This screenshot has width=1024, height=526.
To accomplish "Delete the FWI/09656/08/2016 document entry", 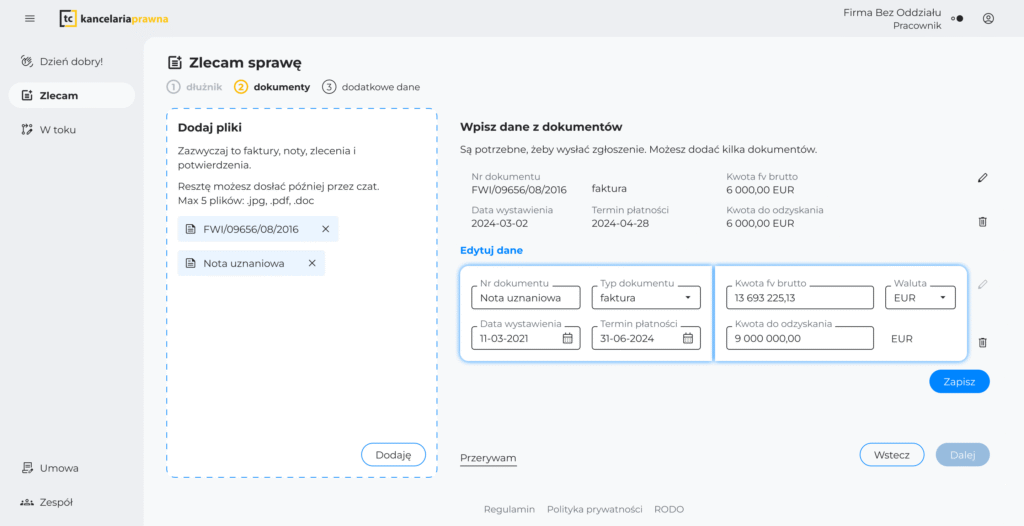I will tap(982, 222).
